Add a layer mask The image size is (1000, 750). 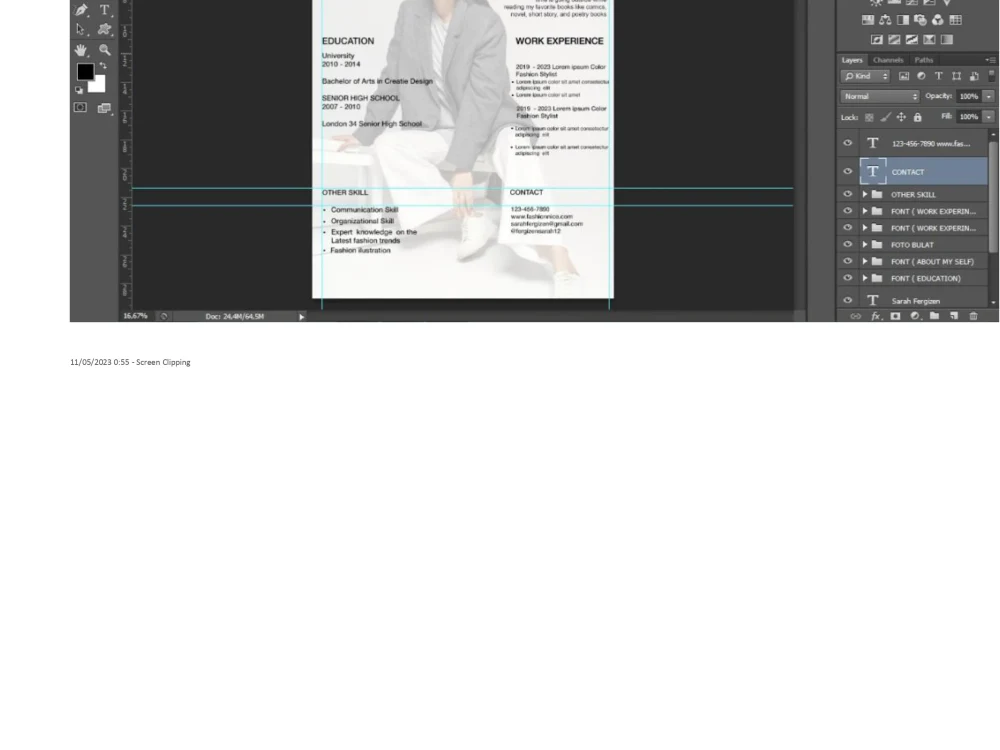click(895, 316)
